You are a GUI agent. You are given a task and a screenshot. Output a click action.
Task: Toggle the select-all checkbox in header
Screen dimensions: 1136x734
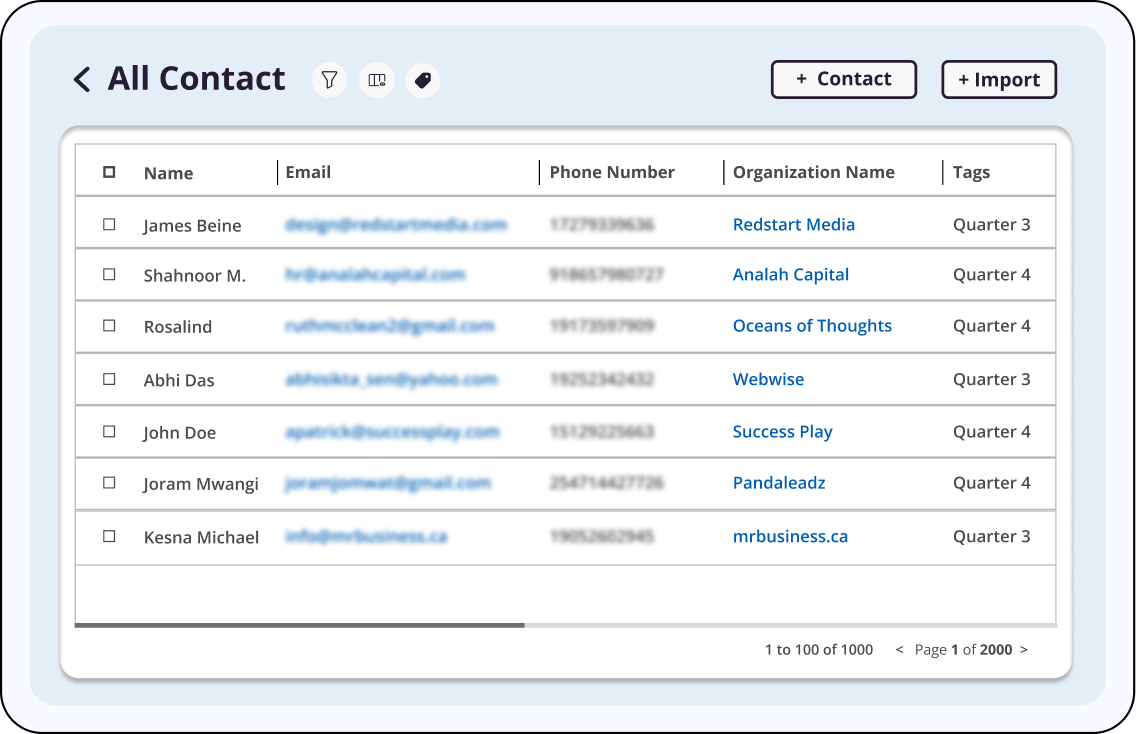(109, 172)
